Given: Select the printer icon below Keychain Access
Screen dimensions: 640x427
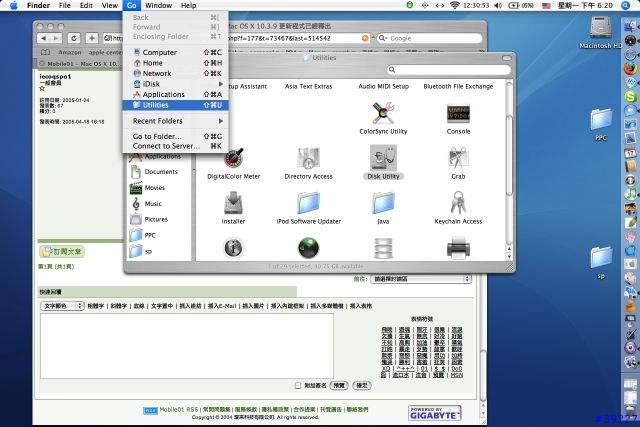Looking at the screenshot, I should click(x=458, y=248).
